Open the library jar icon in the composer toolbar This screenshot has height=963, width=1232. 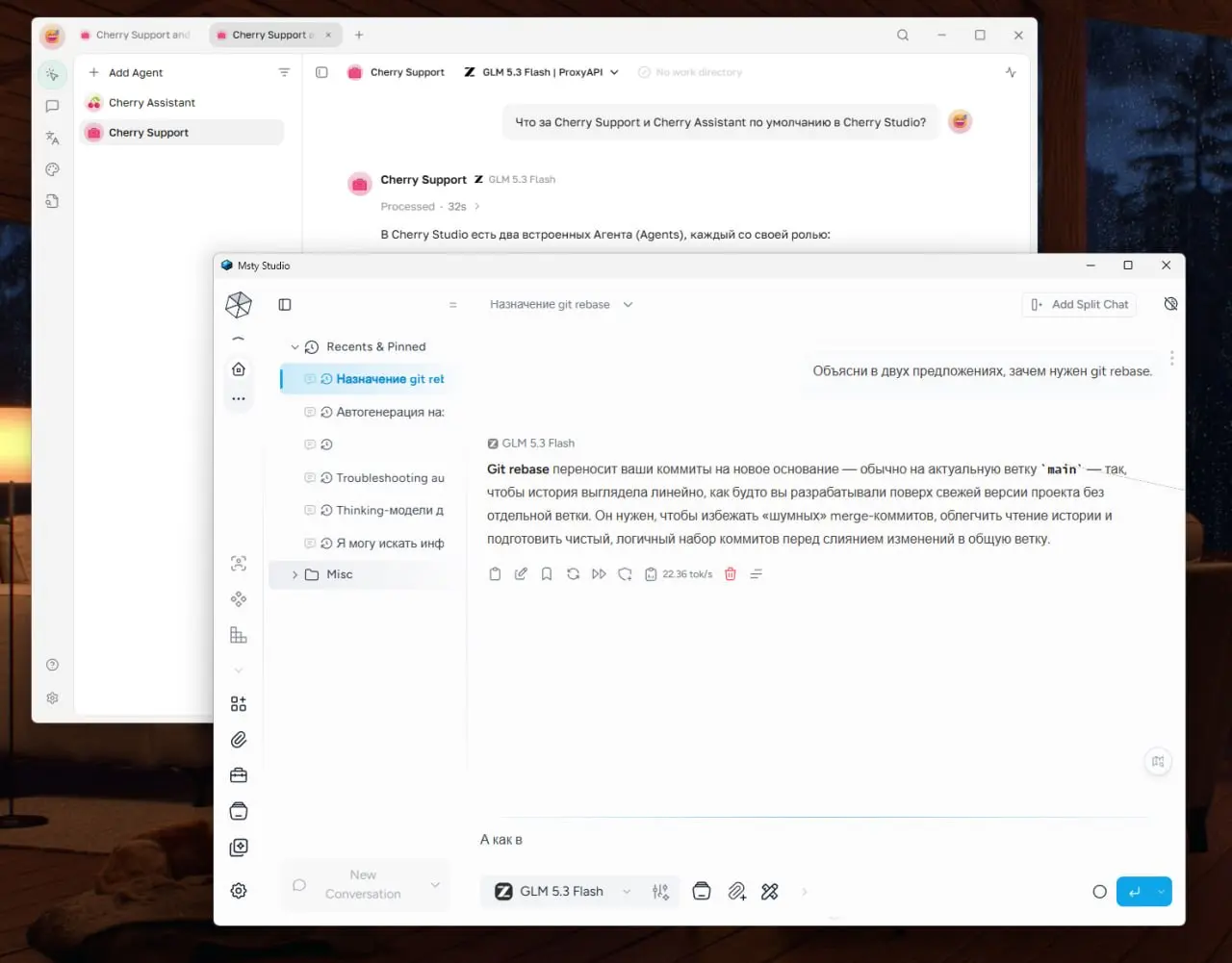coord(702,892)
